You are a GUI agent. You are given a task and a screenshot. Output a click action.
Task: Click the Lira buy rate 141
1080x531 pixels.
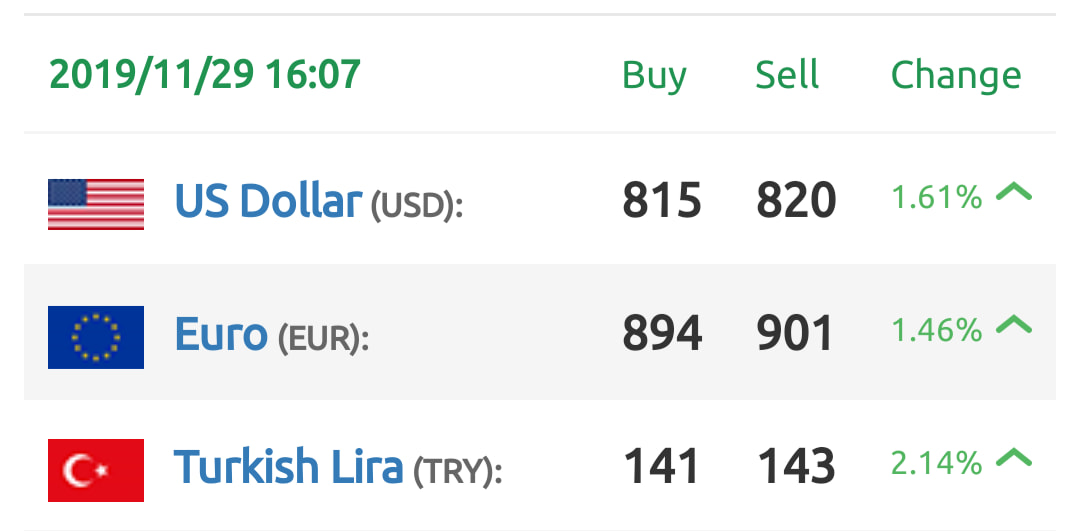pos(662,466)
